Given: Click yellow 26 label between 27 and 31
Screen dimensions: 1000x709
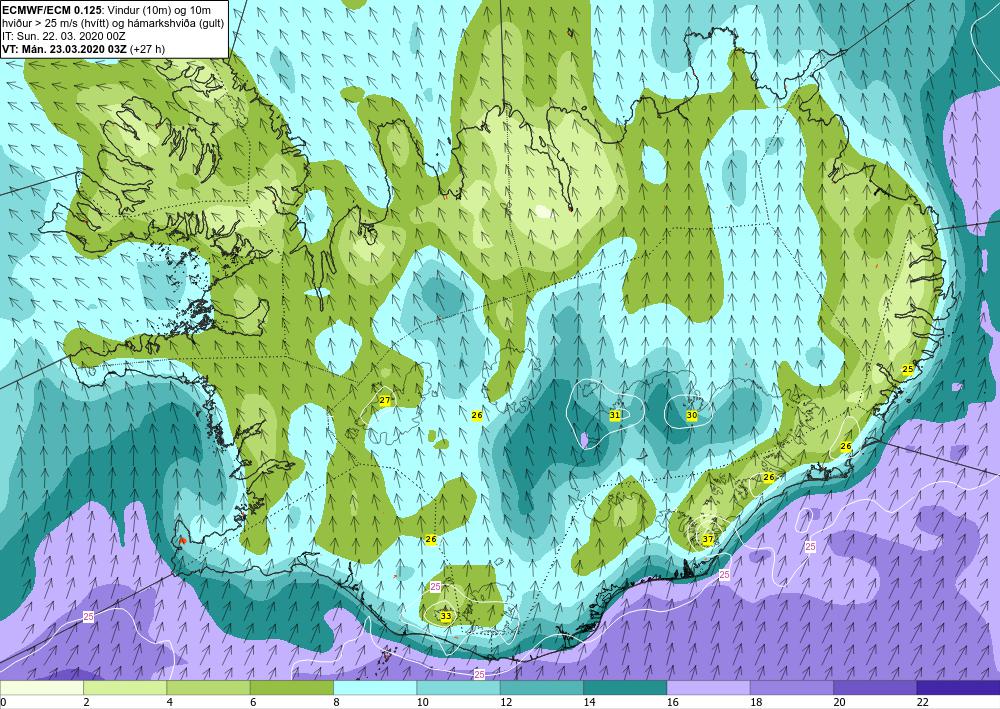Looking at the screenshot, I should (x=476, y=415).
